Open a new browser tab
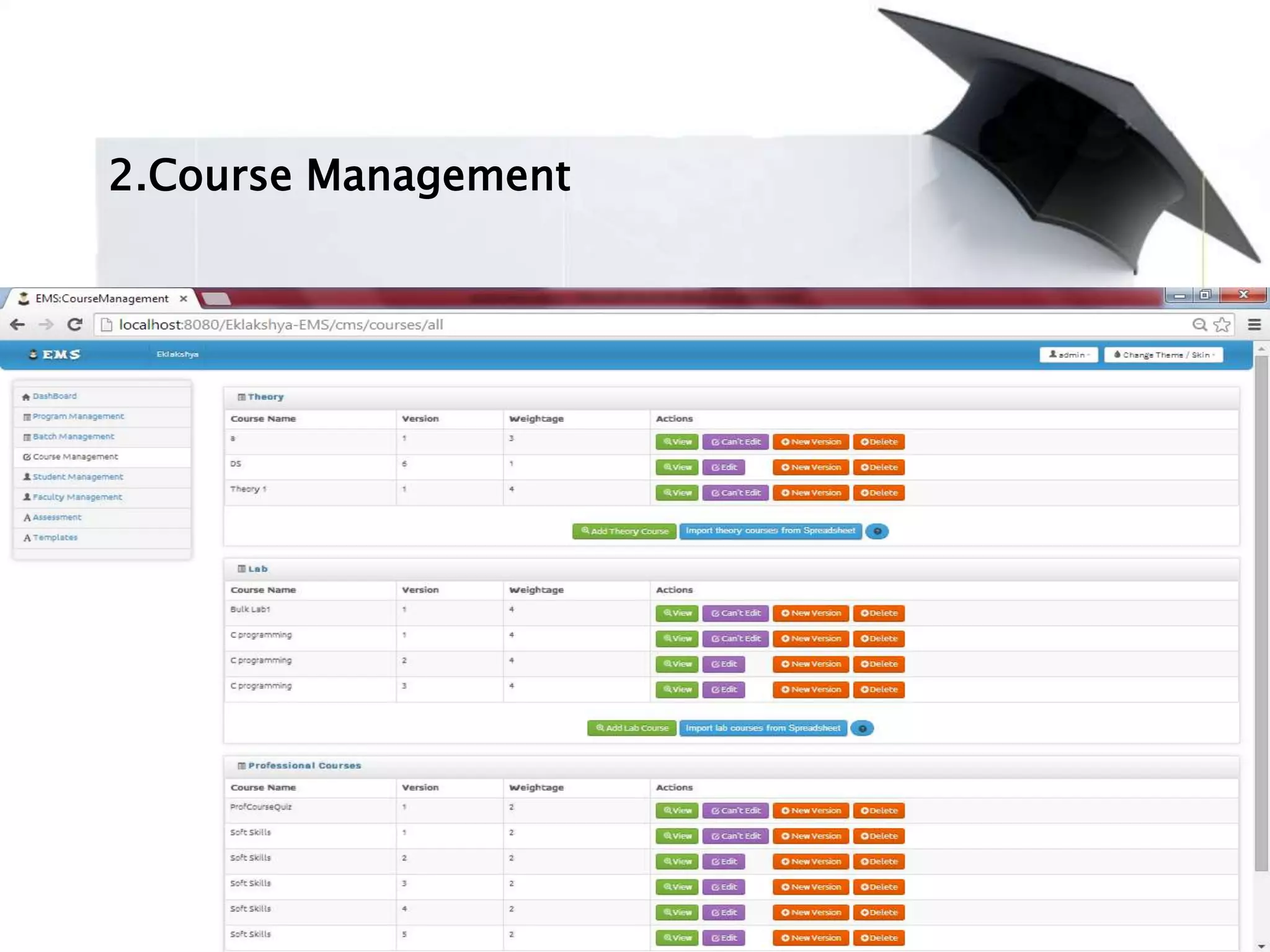 click(216, 299)
